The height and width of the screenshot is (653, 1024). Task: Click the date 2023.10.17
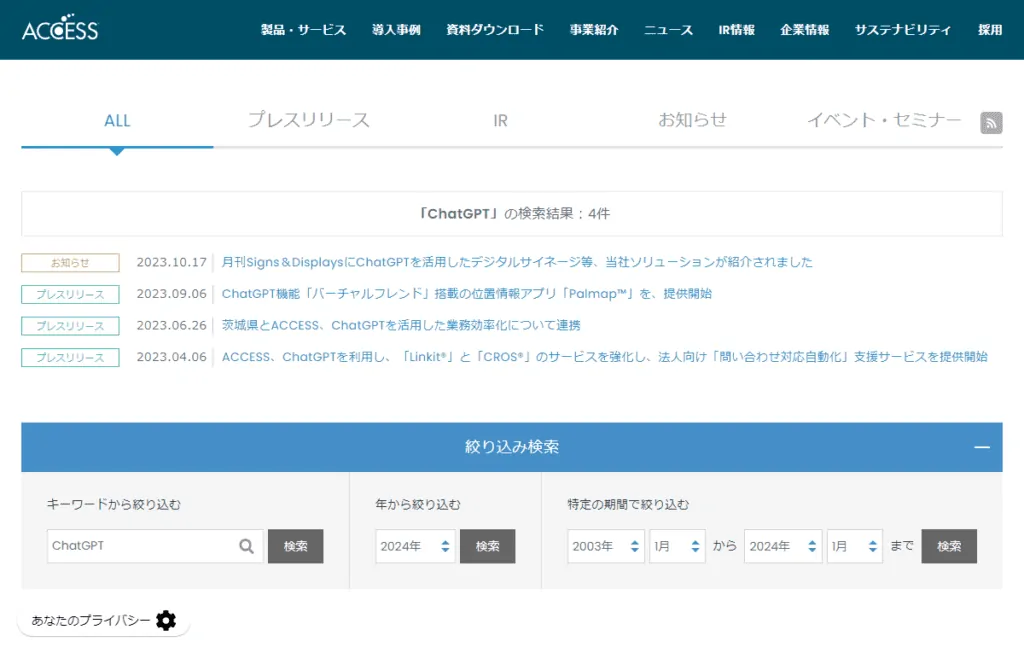pyautogui.click(x=171, y=263)
